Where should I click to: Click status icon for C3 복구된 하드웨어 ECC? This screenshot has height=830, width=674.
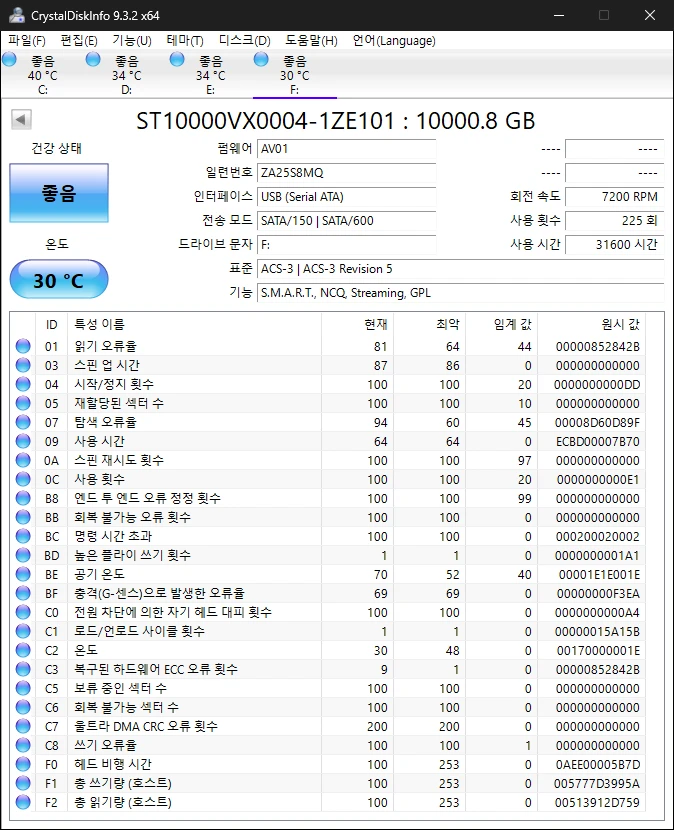pos(23,669)
